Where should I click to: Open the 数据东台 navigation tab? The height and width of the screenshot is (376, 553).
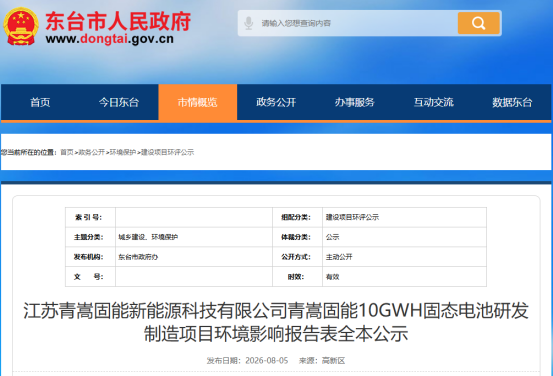point(512,102)
